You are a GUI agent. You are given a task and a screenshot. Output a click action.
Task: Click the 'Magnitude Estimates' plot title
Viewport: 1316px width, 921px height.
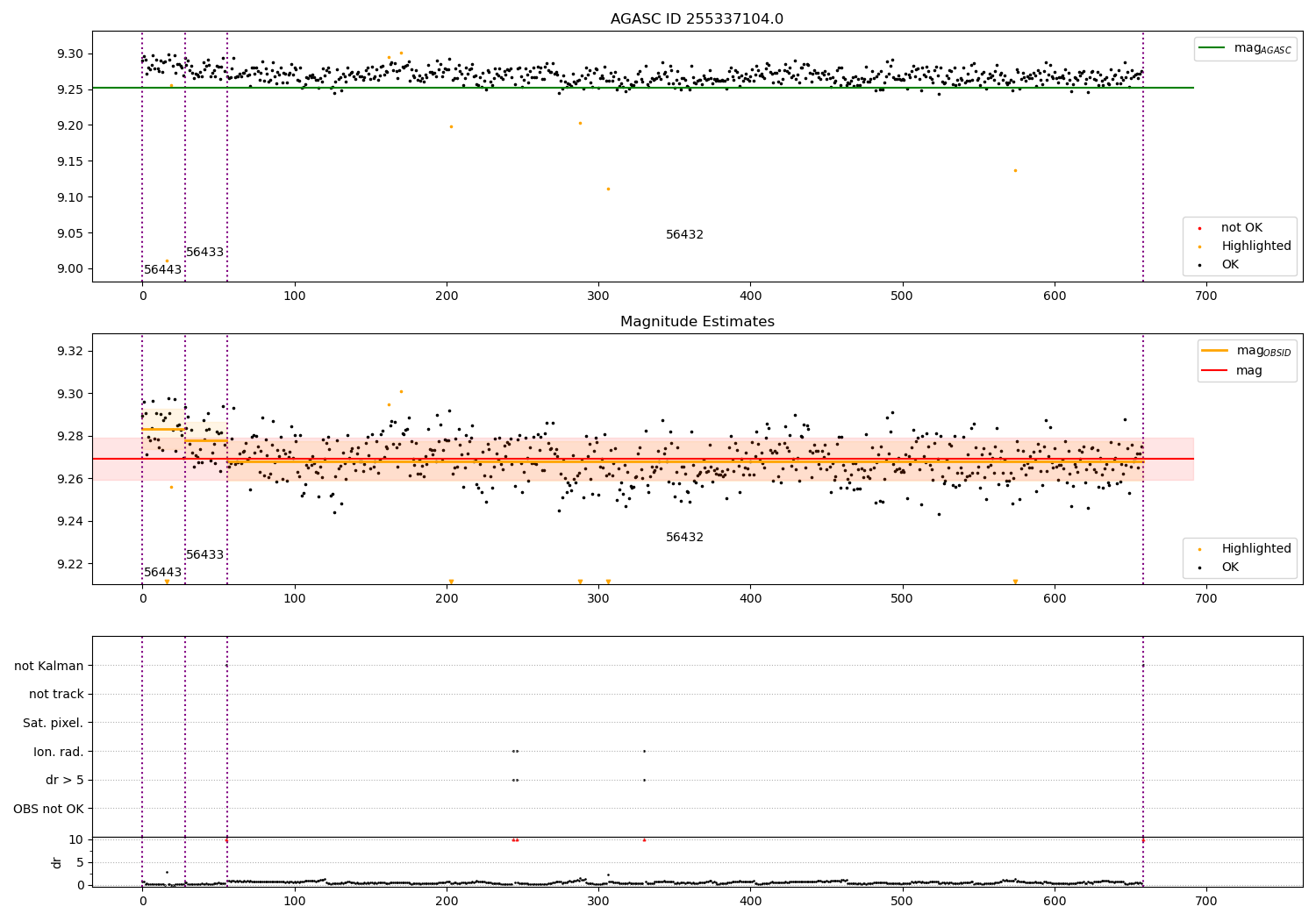697,322
